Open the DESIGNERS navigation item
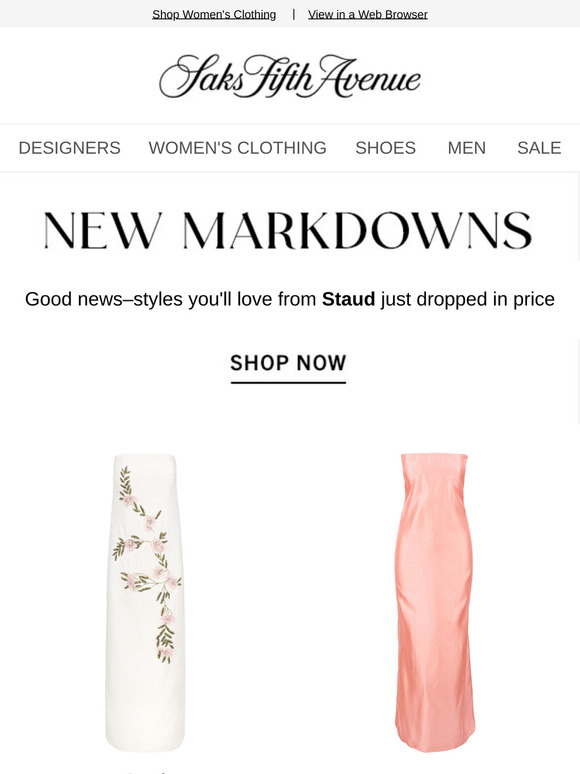The height and width of the screenshot is (774, 580). (x=70, y=148)
